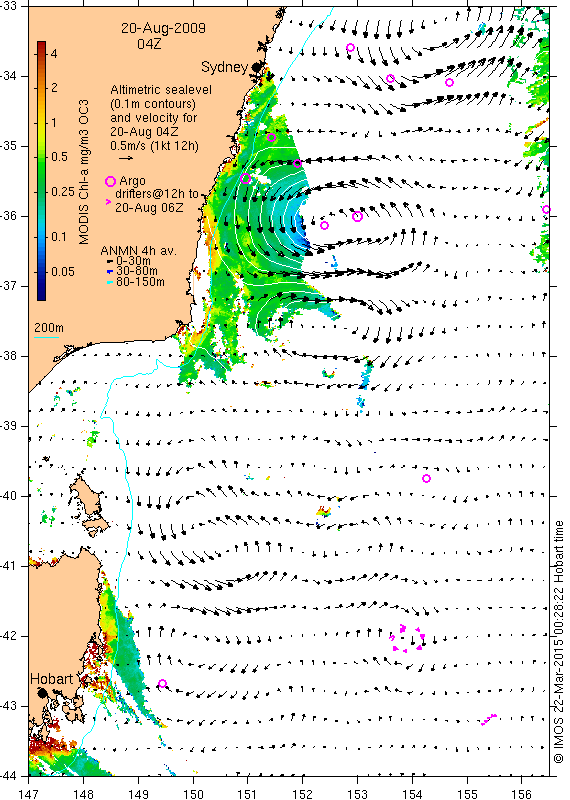Select the Argo circle southeast of Hobart near 149.5°E

tap(162, 684)
